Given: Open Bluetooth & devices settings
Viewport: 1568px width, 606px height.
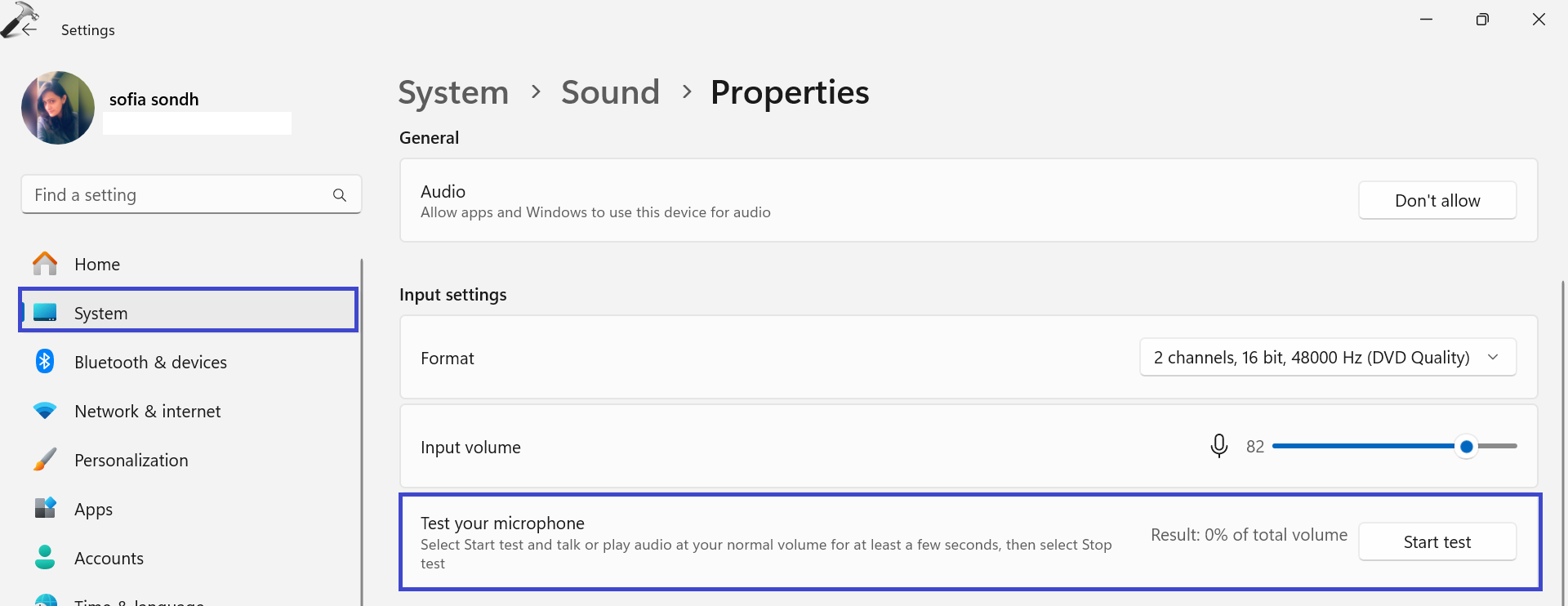Looking at the screenshot, I should pos(150,362).
